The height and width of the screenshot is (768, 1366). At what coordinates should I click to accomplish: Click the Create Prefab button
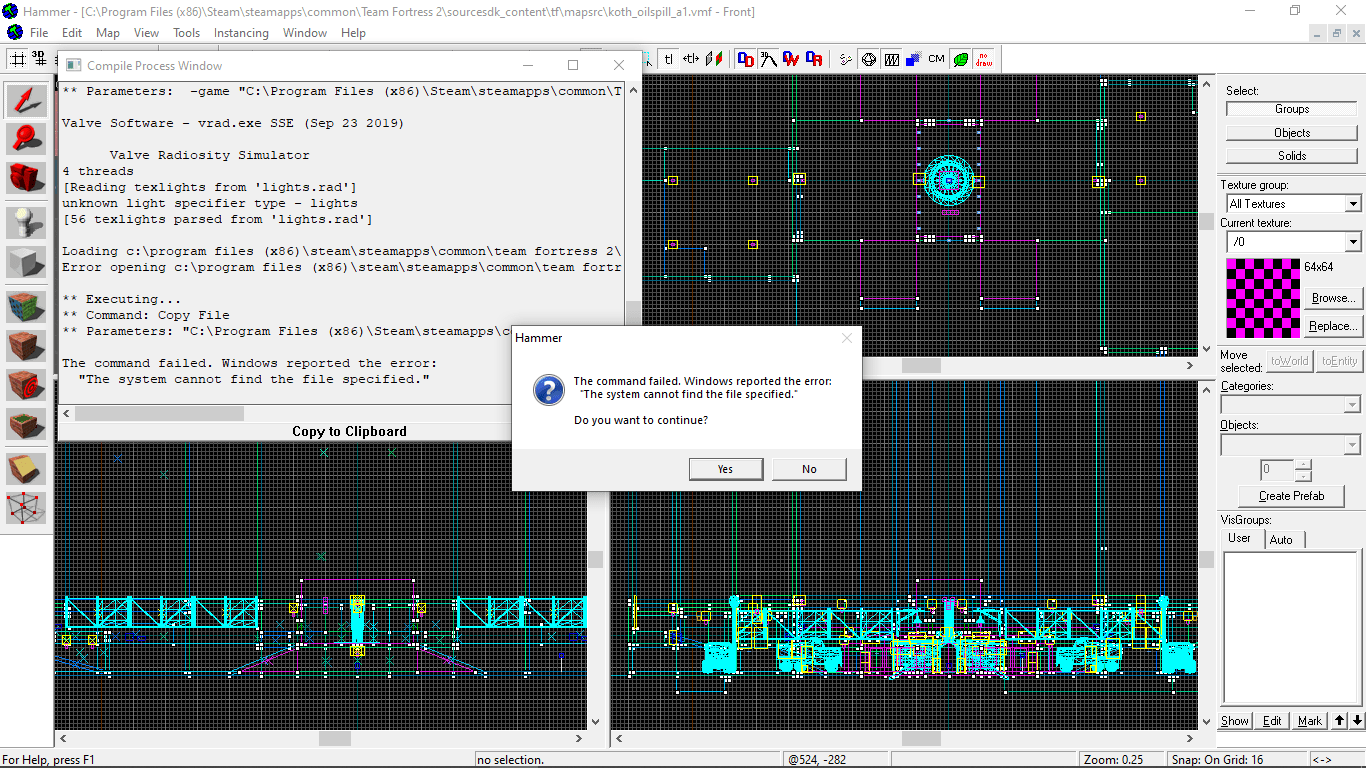[1291, 496]
